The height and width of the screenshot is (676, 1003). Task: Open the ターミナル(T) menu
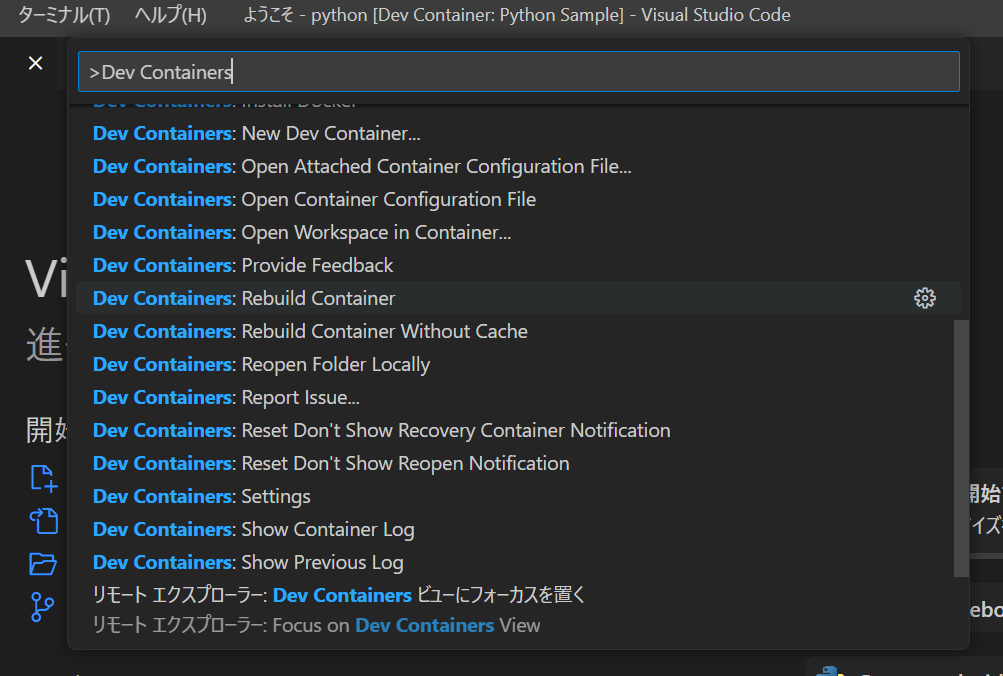click(64, 15)
